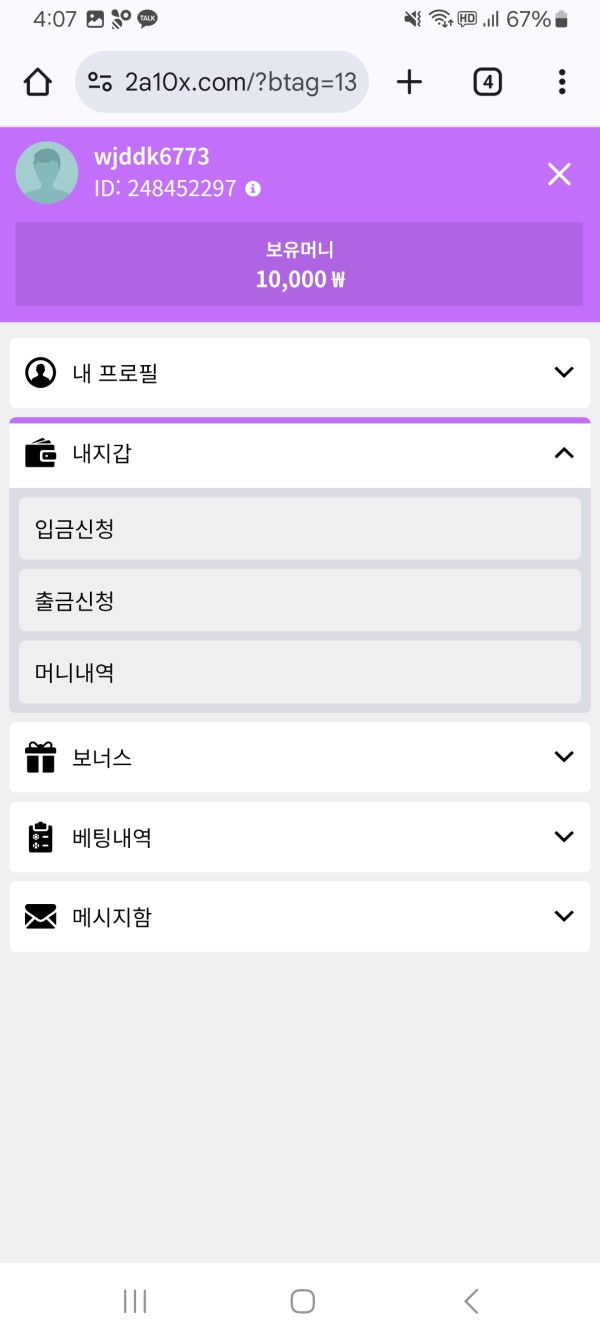Viewport: 600px width, 1338px height.
Task: Open a new tab with plus icon
Action: click(409, 82)
